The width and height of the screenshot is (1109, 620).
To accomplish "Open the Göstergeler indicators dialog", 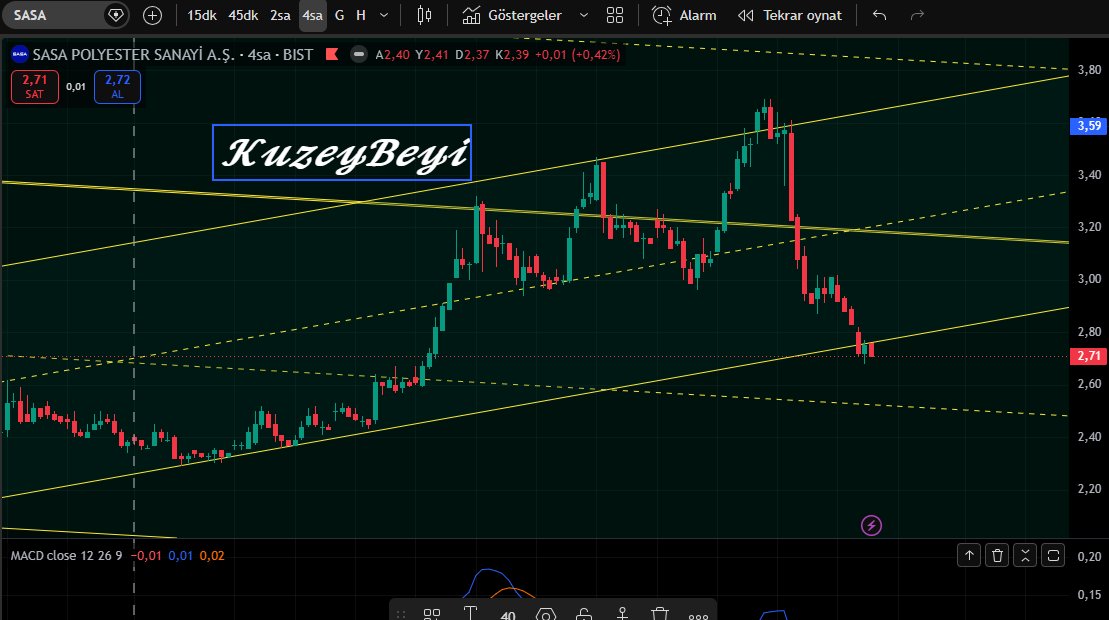I will (x=512, y=15).
